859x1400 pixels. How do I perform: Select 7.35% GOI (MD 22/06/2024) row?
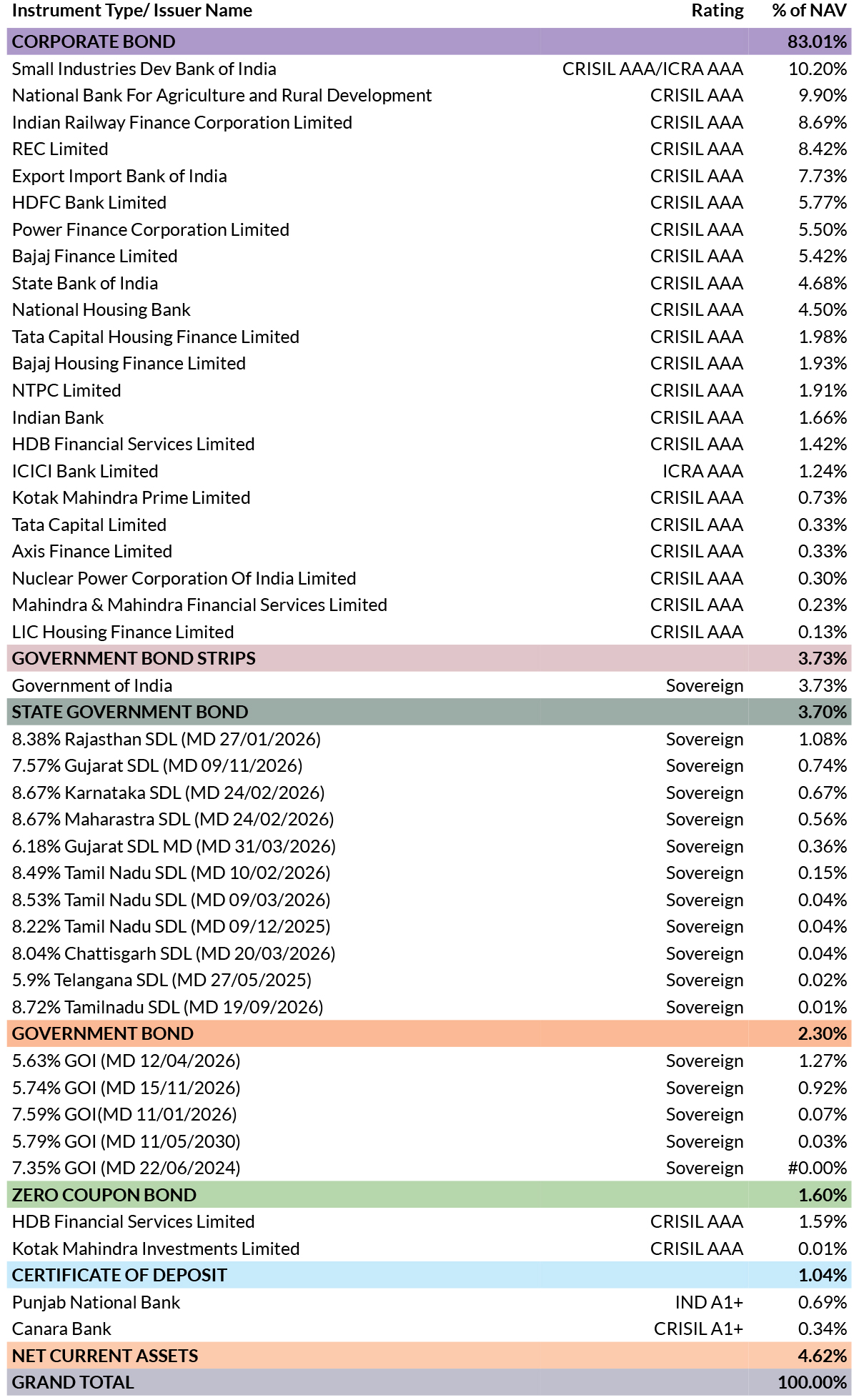(429, 1168)
